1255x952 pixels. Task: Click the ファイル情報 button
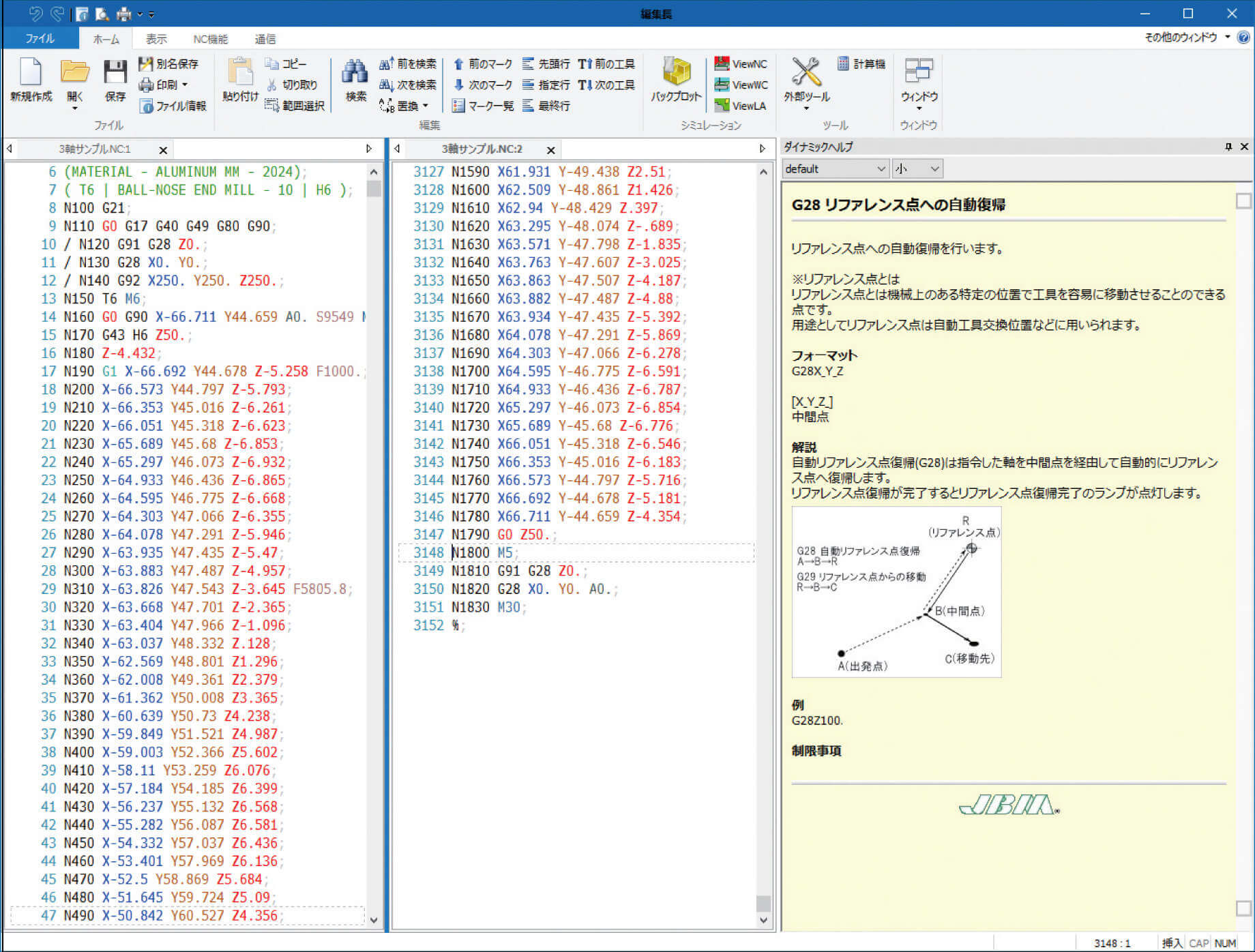pos(173,106)
